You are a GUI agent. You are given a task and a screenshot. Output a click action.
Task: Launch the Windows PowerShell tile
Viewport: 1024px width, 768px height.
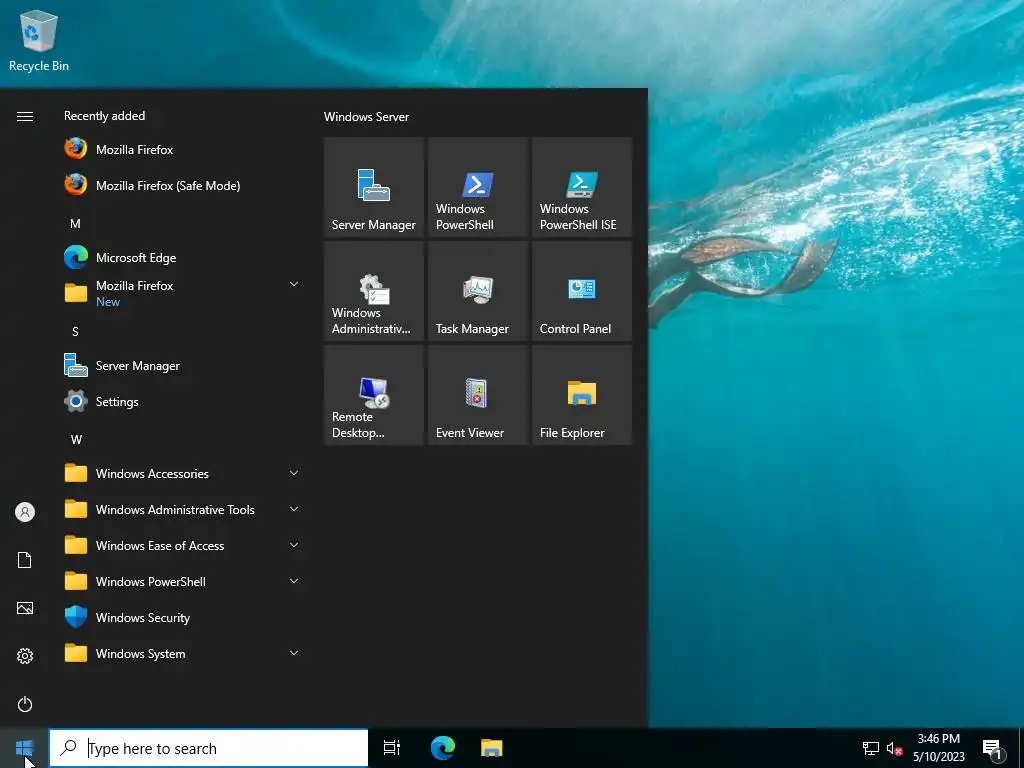point(477,187)
